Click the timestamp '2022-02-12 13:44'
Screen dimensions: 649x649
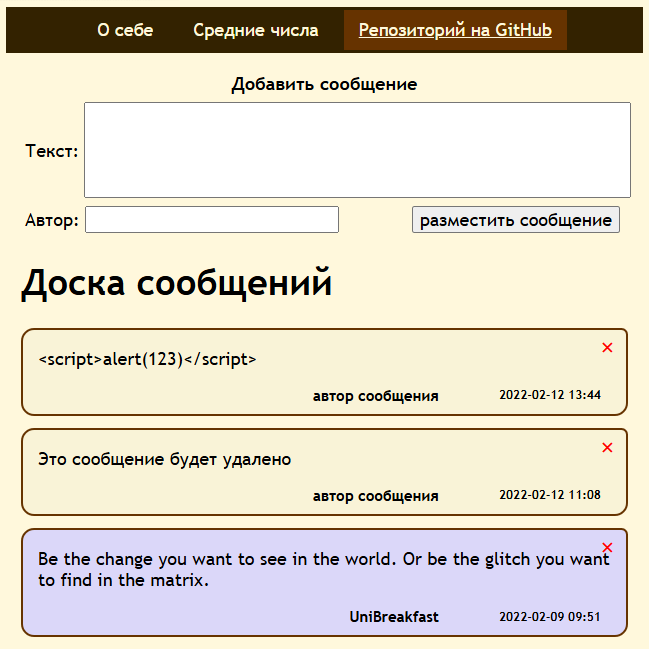click(550, 394)
